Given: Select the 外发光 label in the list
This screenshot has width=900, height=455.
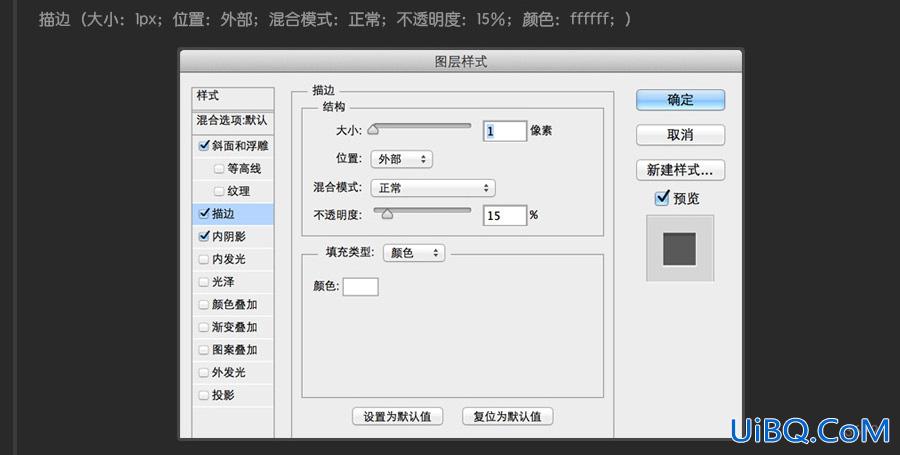Looking at the screenshot, I should coord(228,372).
